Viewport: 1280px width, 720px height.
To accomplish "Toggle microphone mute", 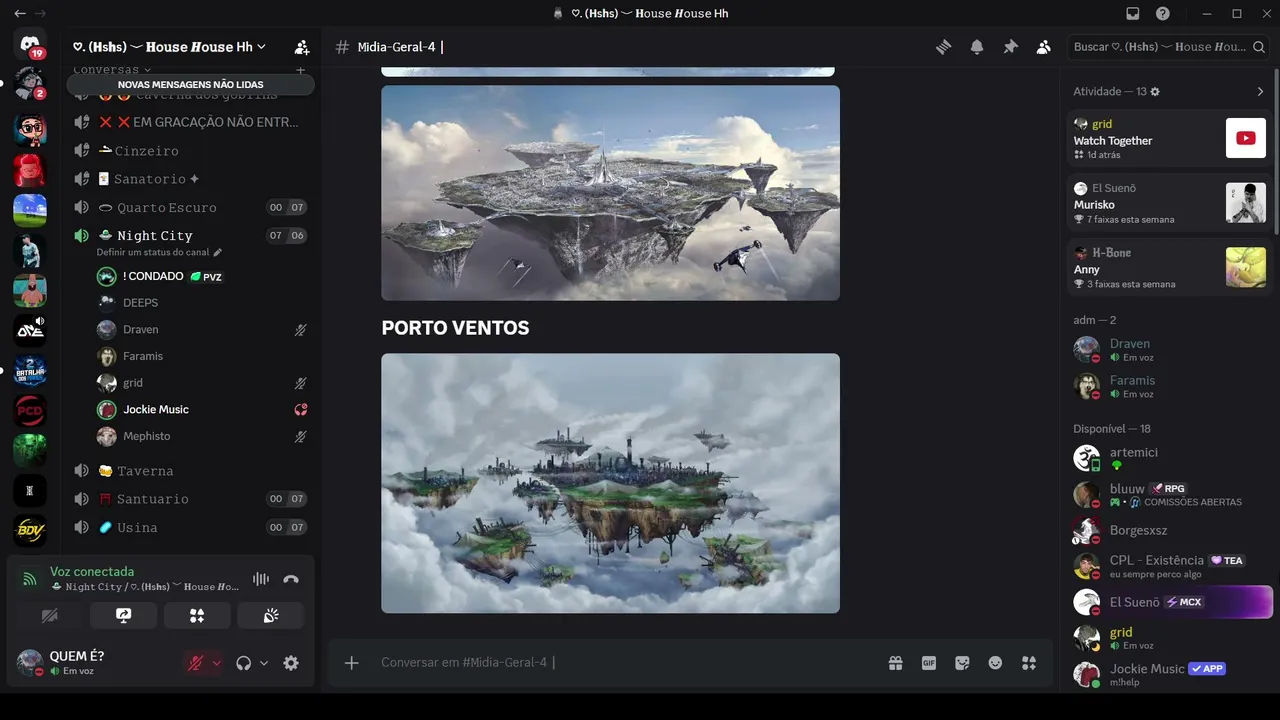I will click(x=197, y=663).
